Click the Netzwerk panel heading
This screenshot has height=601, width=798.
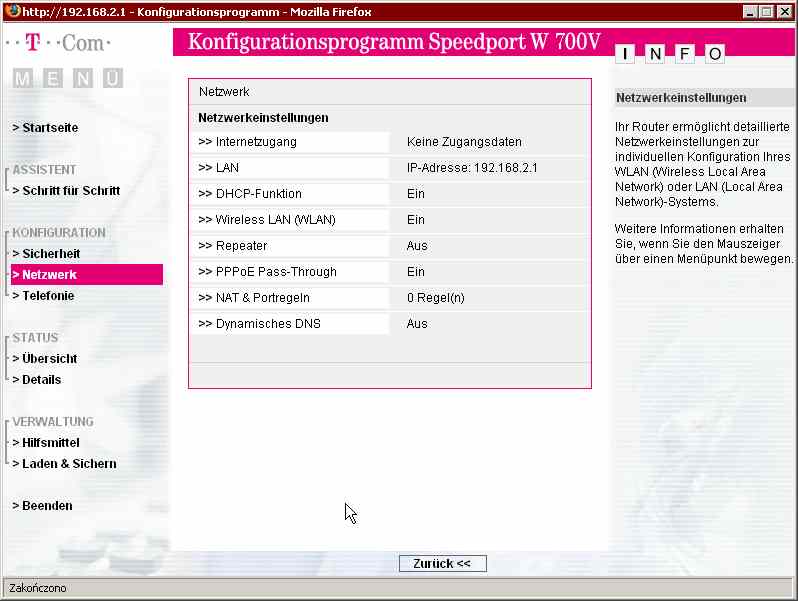[224, 92]
